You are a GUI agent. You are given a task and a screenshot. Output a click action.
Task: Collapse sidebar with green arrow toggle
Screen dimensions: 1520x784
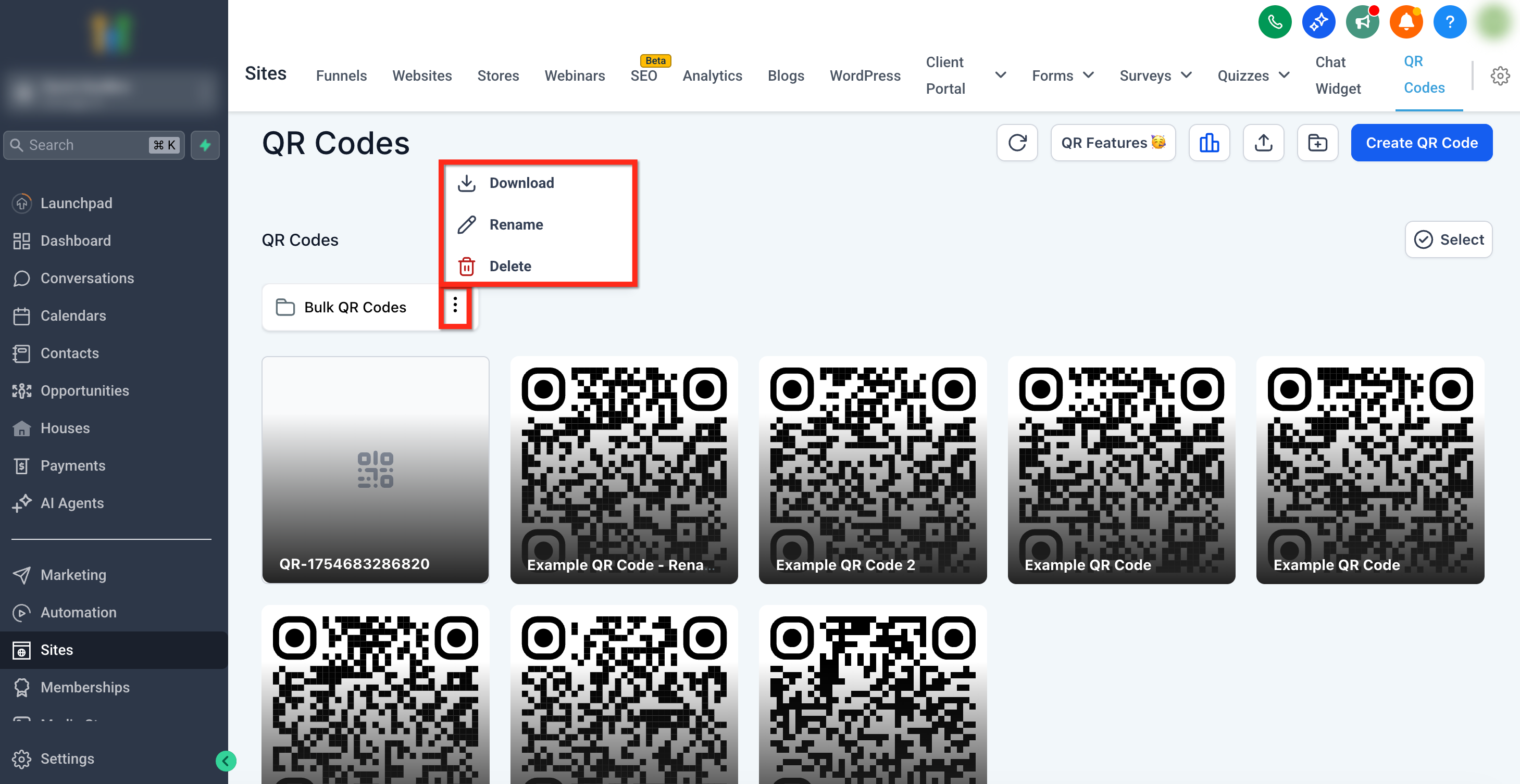pyautogui.click(x=226, y=761)
